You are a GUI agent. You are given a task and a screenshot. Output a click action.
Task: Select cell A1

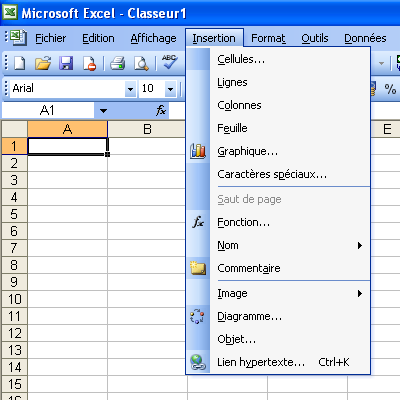(68, 146)
